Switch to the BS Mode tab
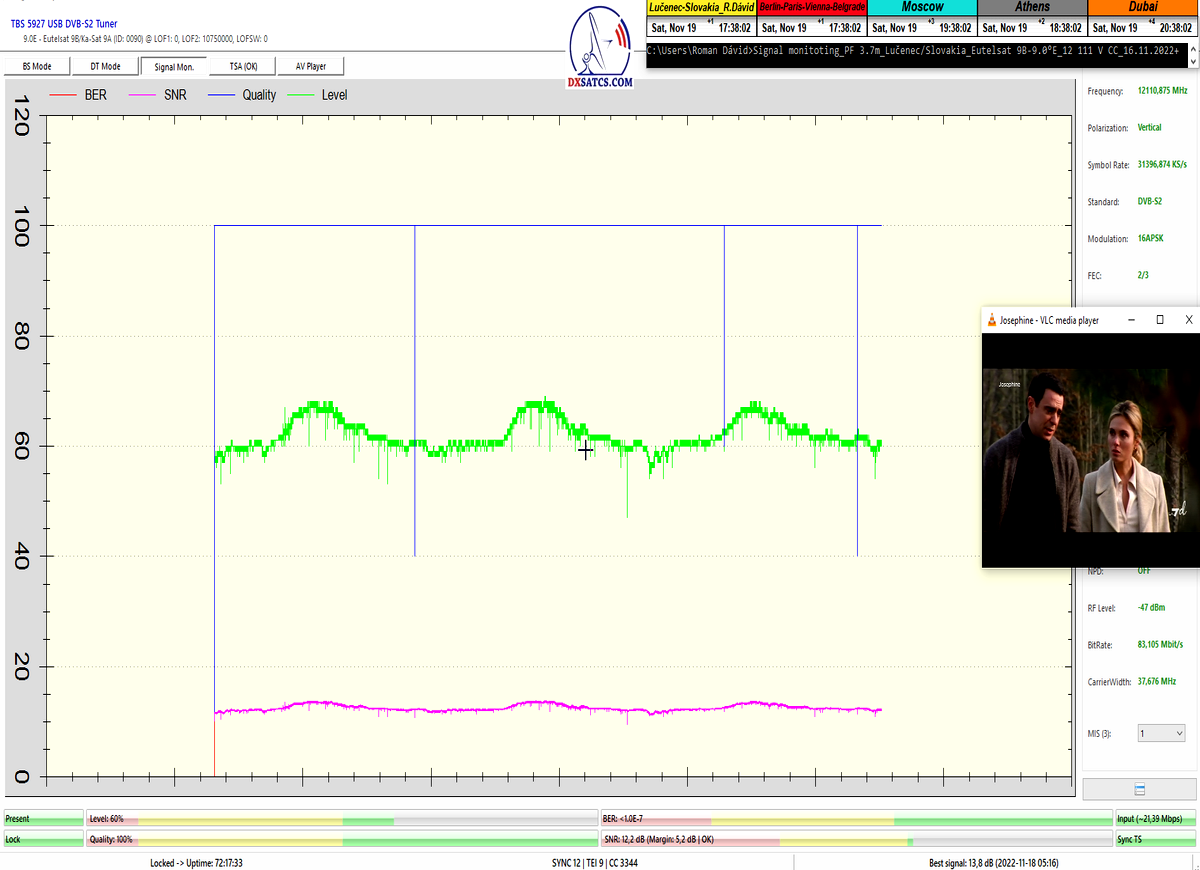Image resolution: width=1200 pixels, height=870 pixels. [38, 66]
